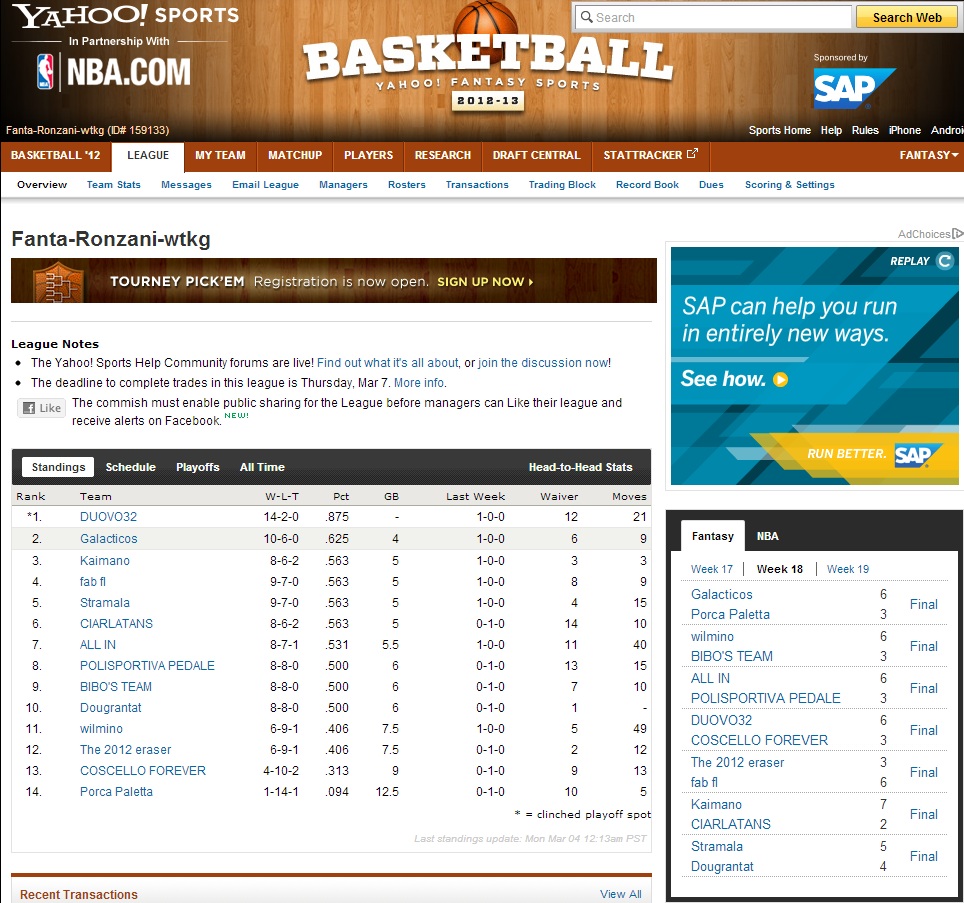Open Head-to-Head Stats view

click(580, 467)
